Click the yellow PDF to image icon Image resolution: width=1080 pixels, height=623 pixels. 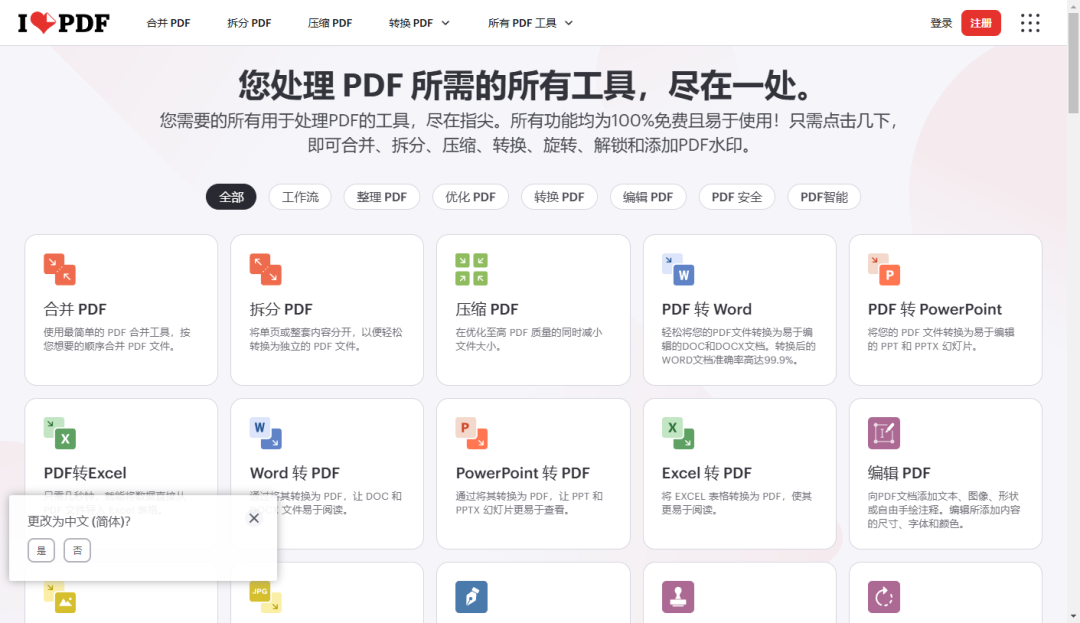pyautogui.click(x=60, y=597)
